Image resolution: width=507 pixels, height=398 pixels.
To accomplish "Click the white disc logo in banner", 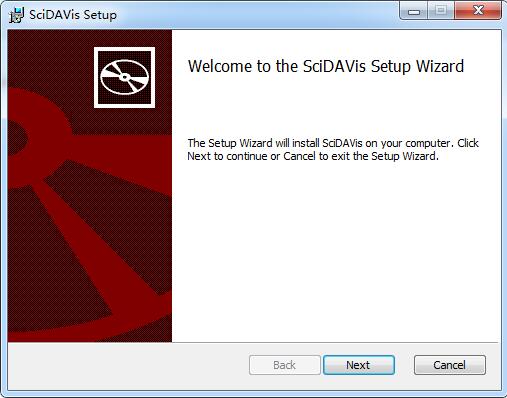I will 124,77.
